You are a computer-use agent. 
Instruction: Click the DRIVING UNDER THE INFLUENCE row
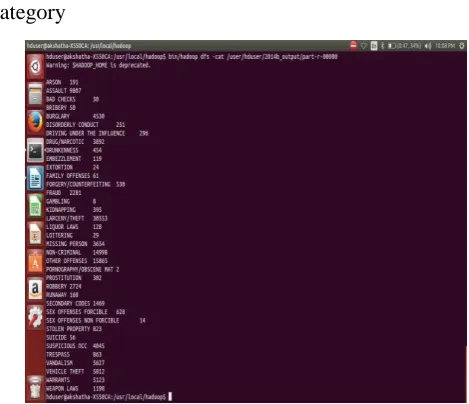point(97,133)
